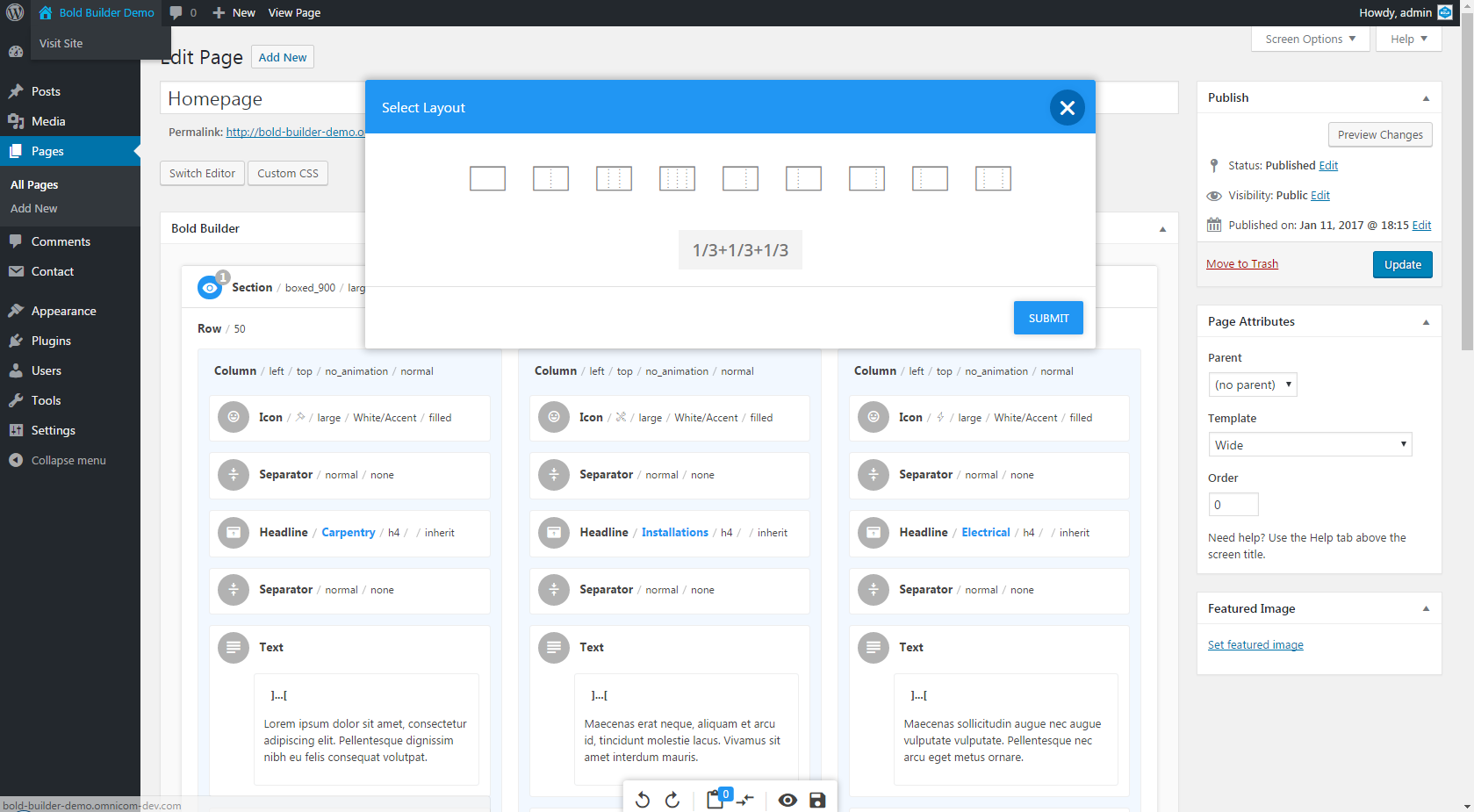
Task: Collapse the Publish box
Action: pos(1426,98)
